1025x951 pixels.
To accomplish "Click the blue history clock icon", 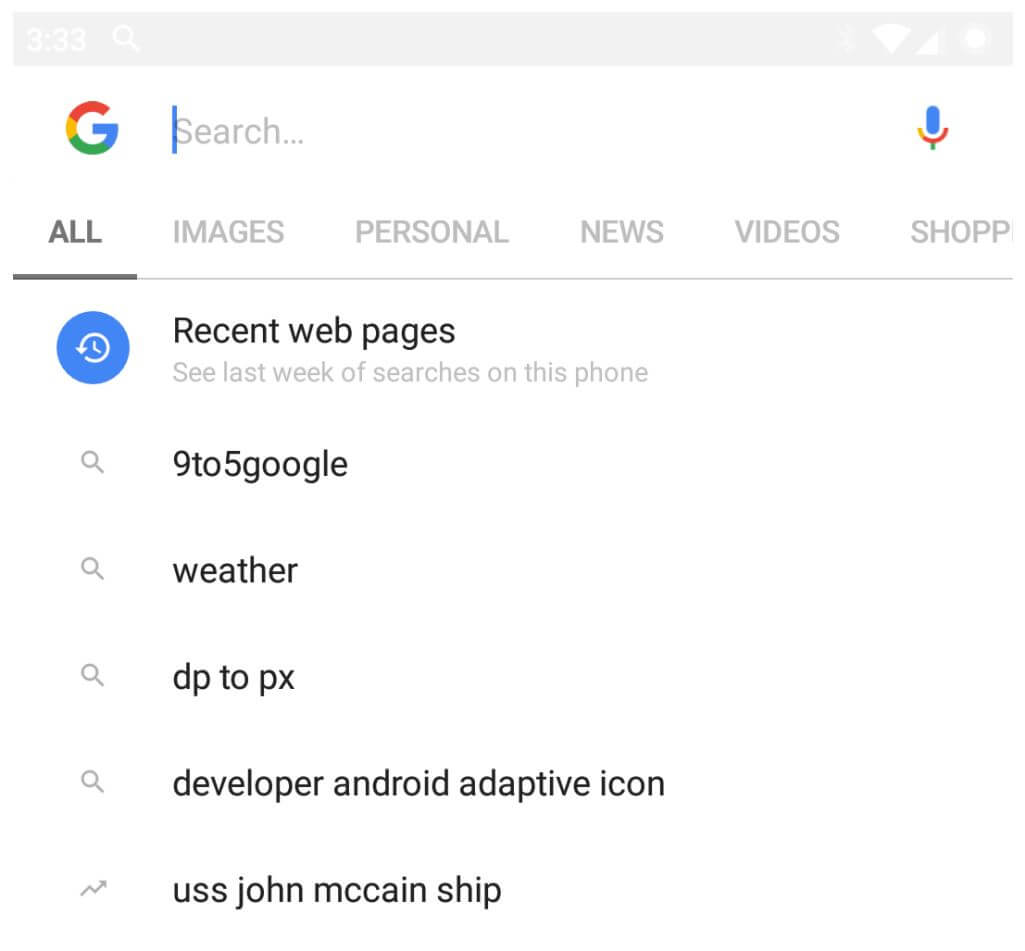I will point(92,348).
